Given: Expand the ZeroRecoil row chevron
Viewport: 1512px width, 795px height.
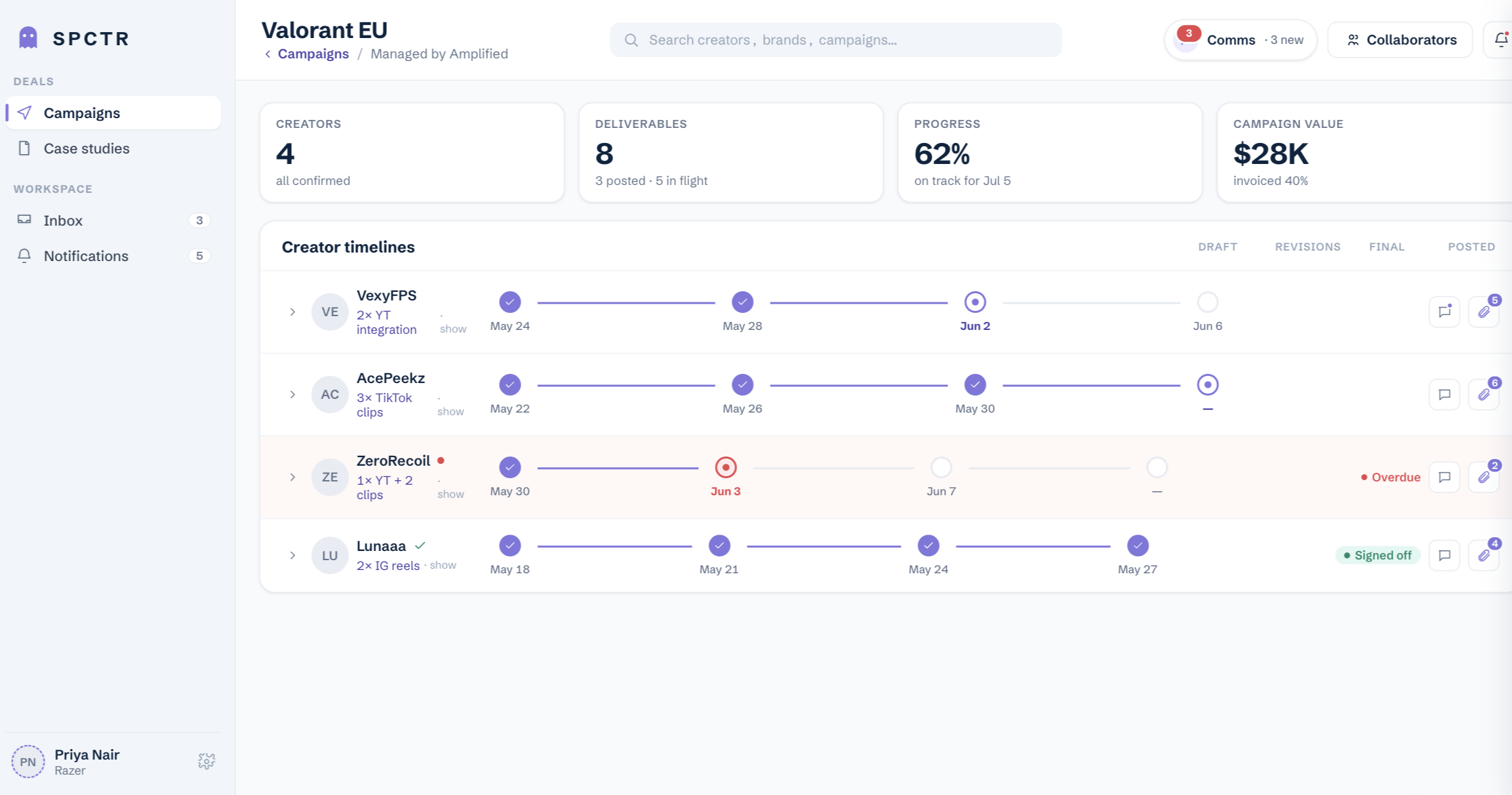Looking at the screenshot, I should click(x=292, y=477).
